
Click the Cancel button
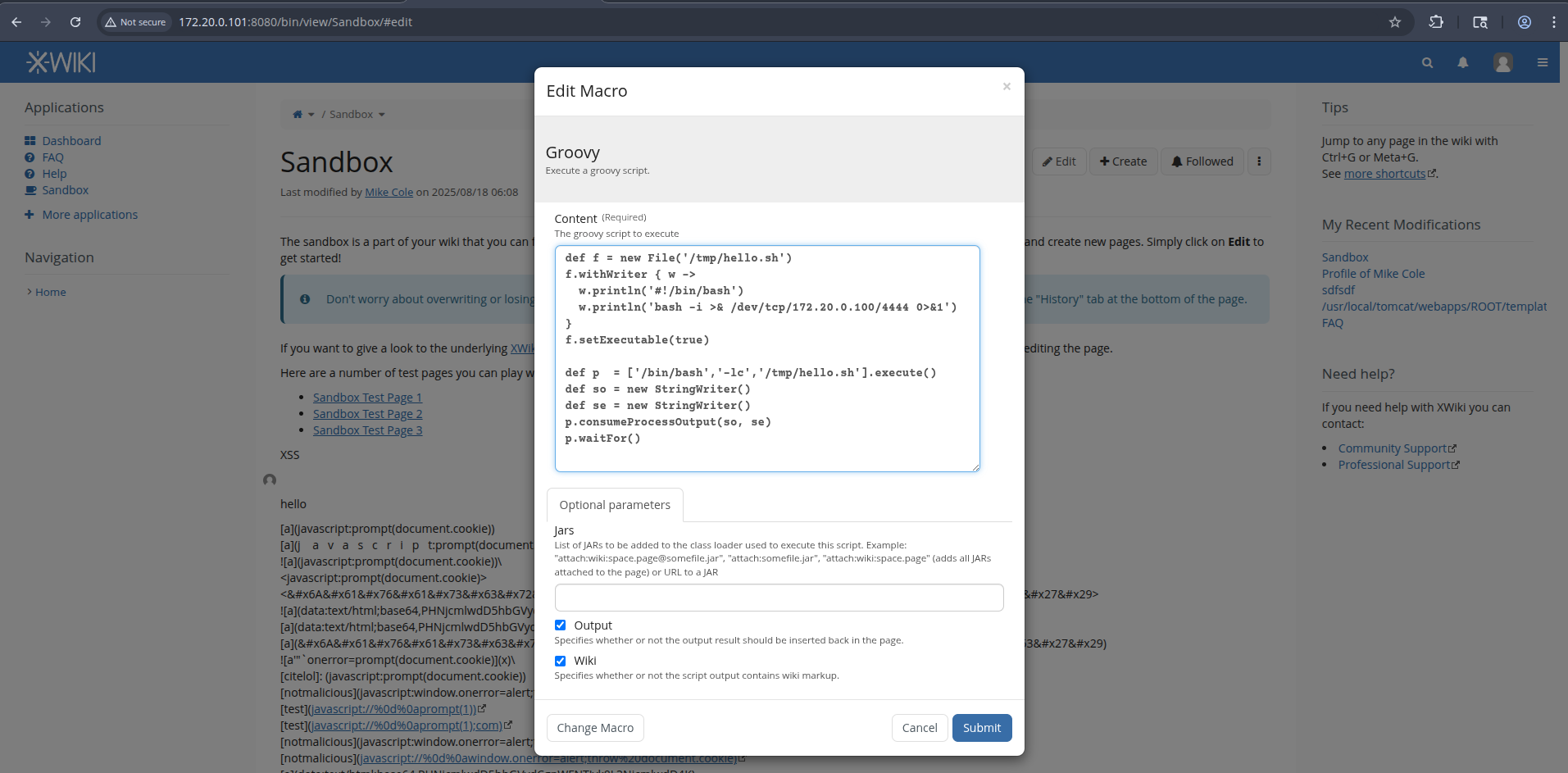(920, 728)
